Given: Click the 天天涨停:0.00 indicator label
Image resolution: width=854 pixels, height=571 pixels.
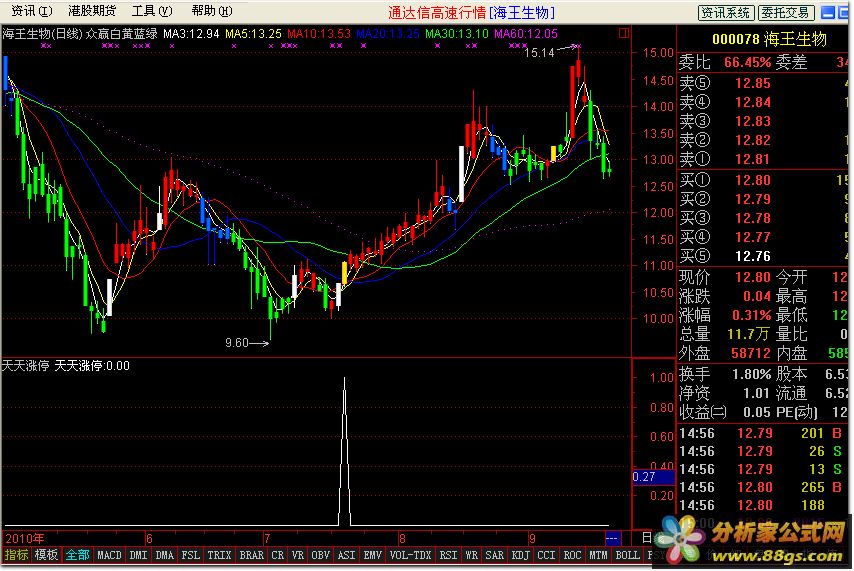Looking at the screenshot, I should click(92, 366).
